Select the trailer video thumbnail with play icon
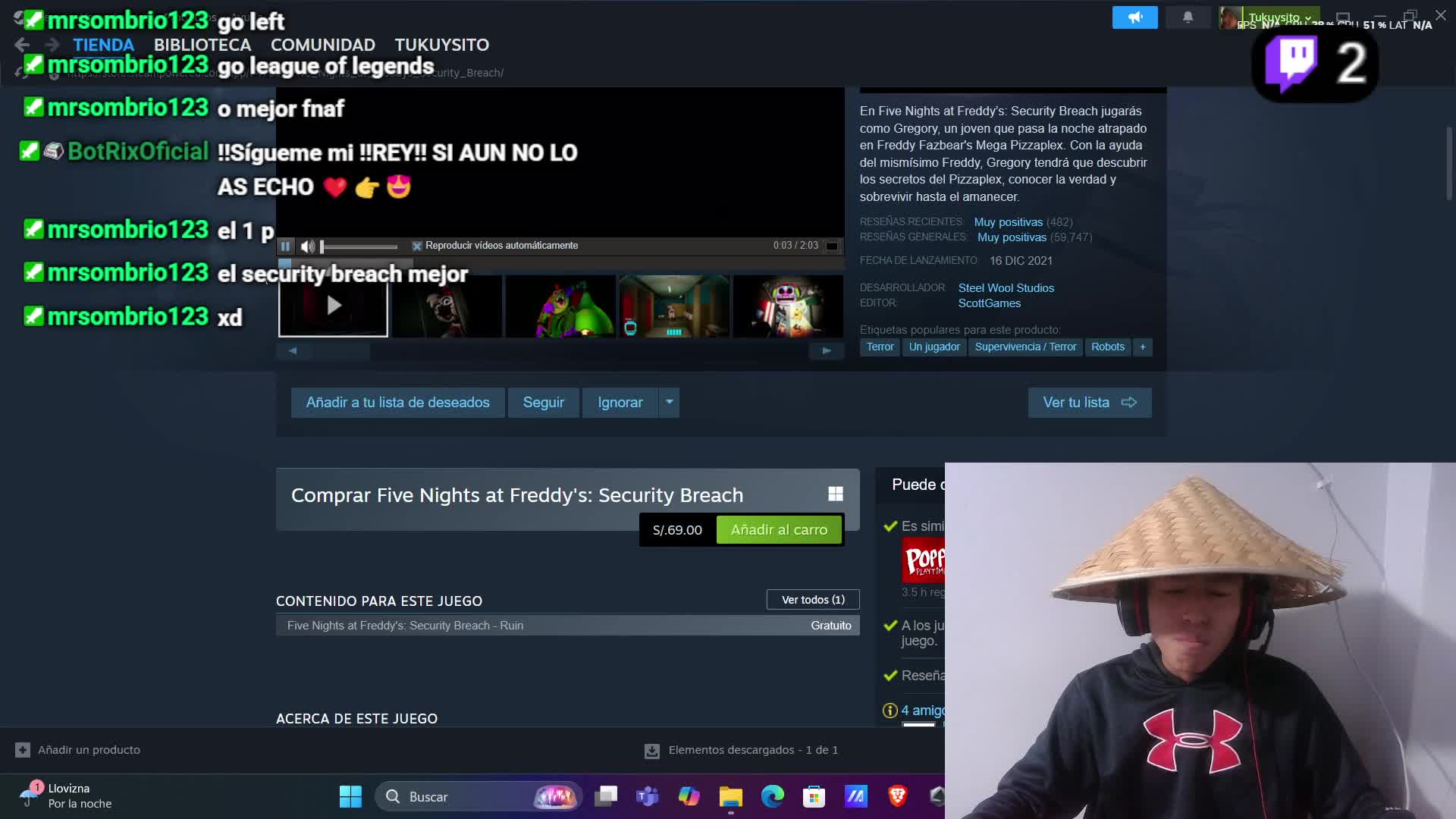Screen dimensions: 1456x819 (333, 306)
